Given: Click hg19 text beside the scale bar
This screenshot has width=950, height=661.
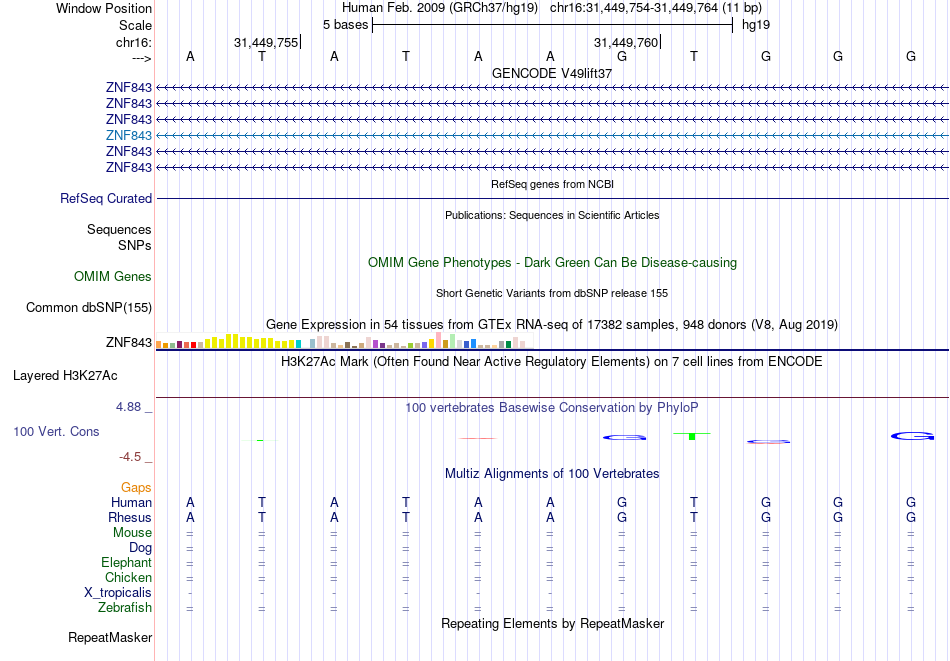Looking at the screenshot, I should 756,25.
